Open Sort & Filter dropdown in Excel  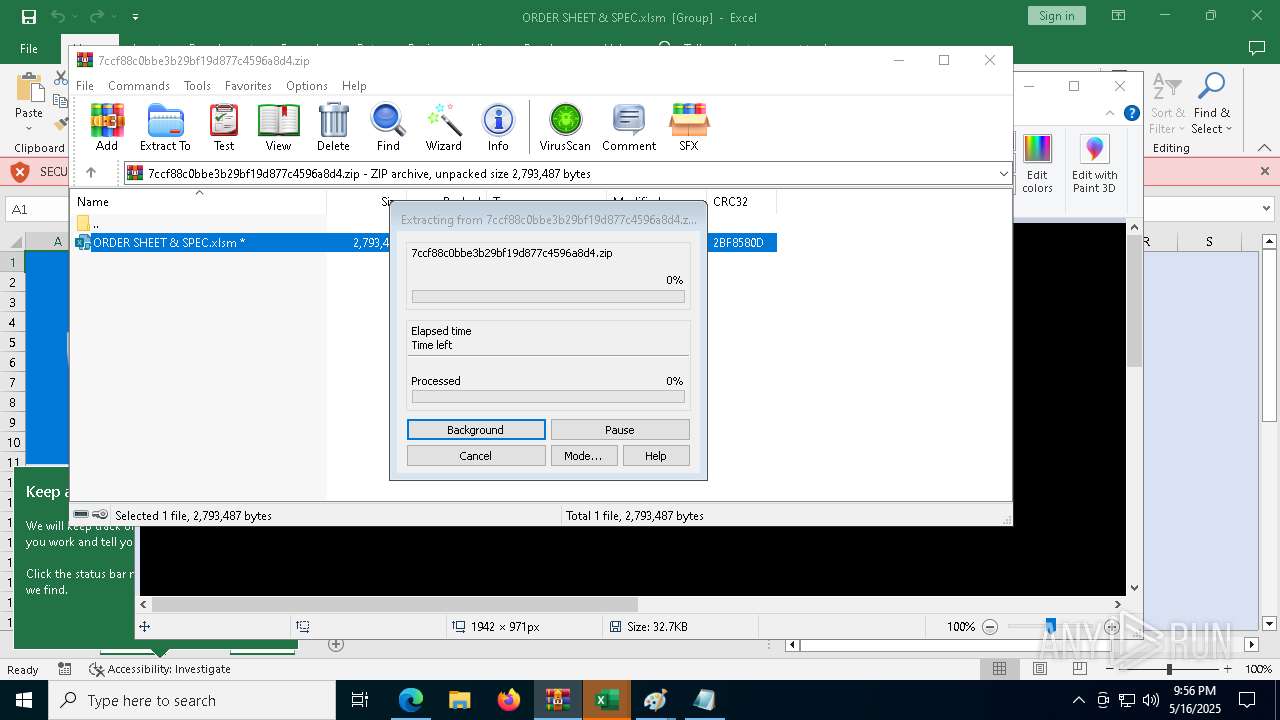[1167, 103]
